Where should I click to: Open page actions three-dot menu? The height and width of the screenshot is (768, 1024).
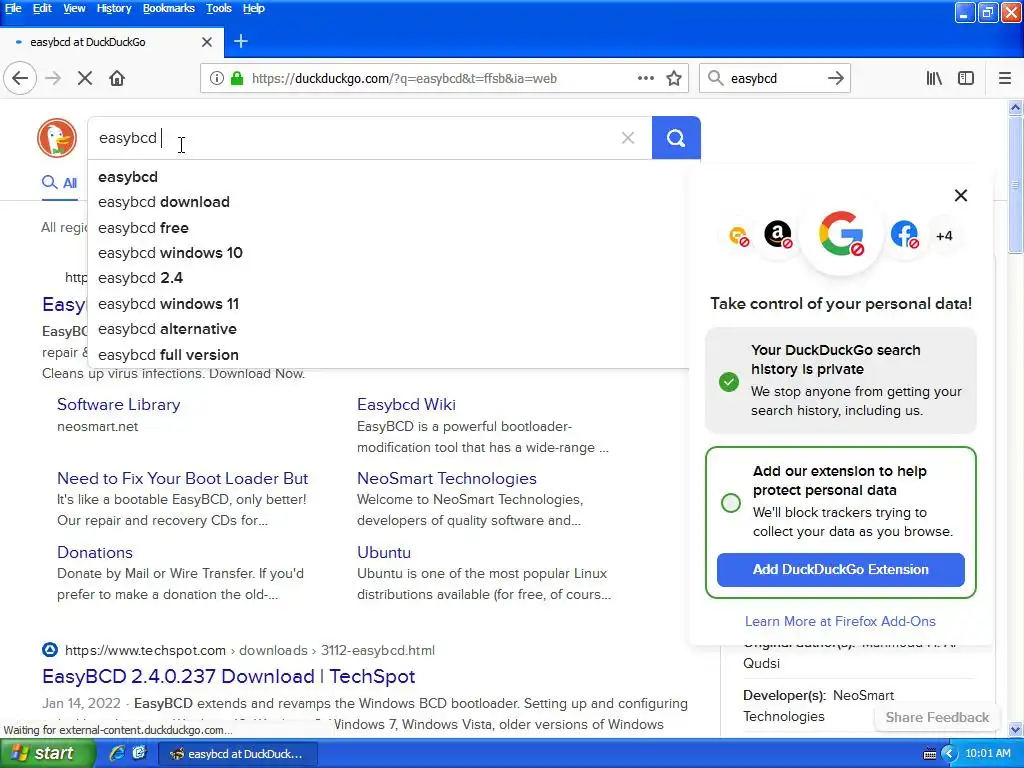[645, 78]
